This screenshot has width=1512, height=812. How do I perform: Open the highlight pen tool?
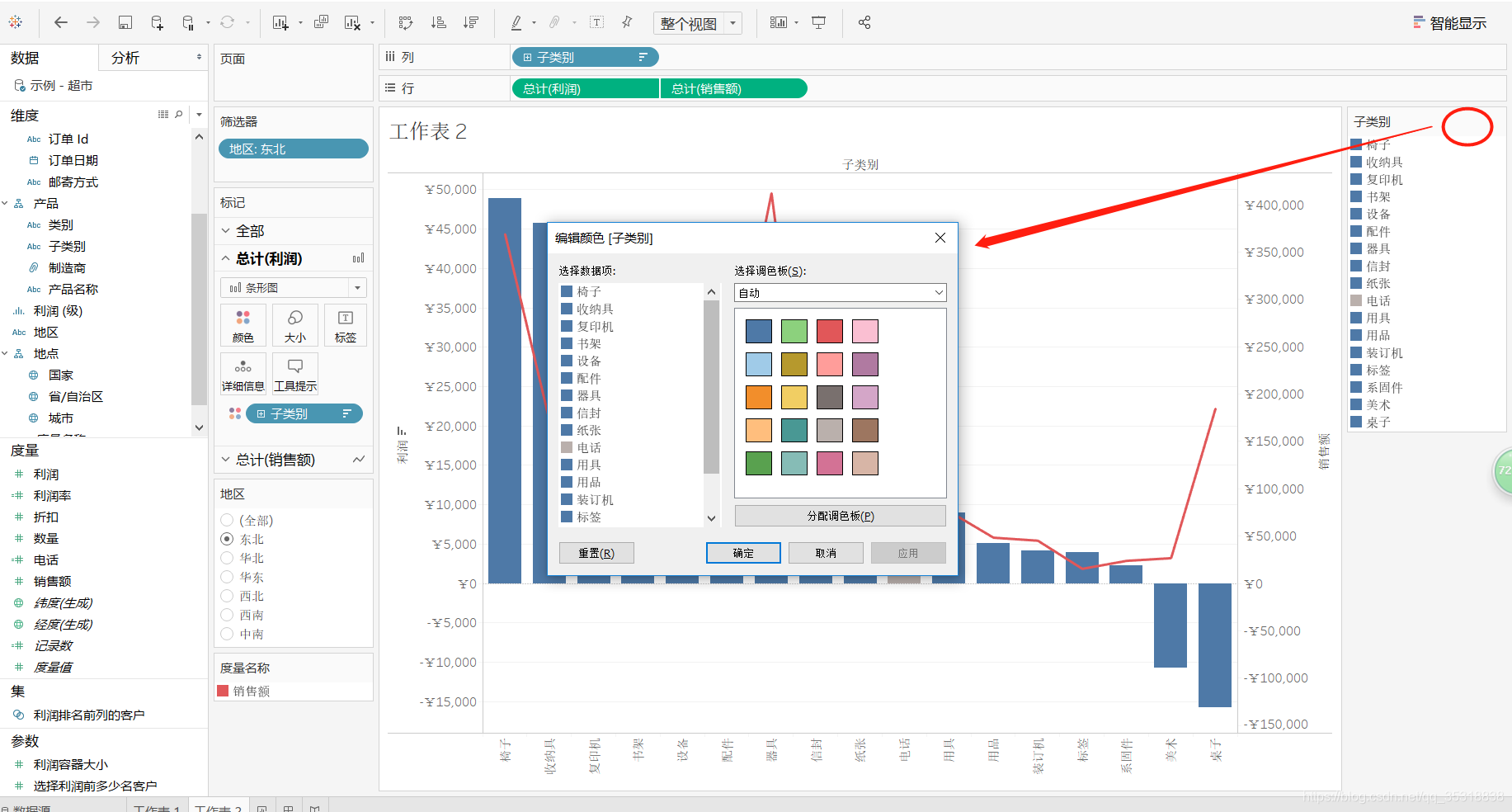(x=516, y=22)
